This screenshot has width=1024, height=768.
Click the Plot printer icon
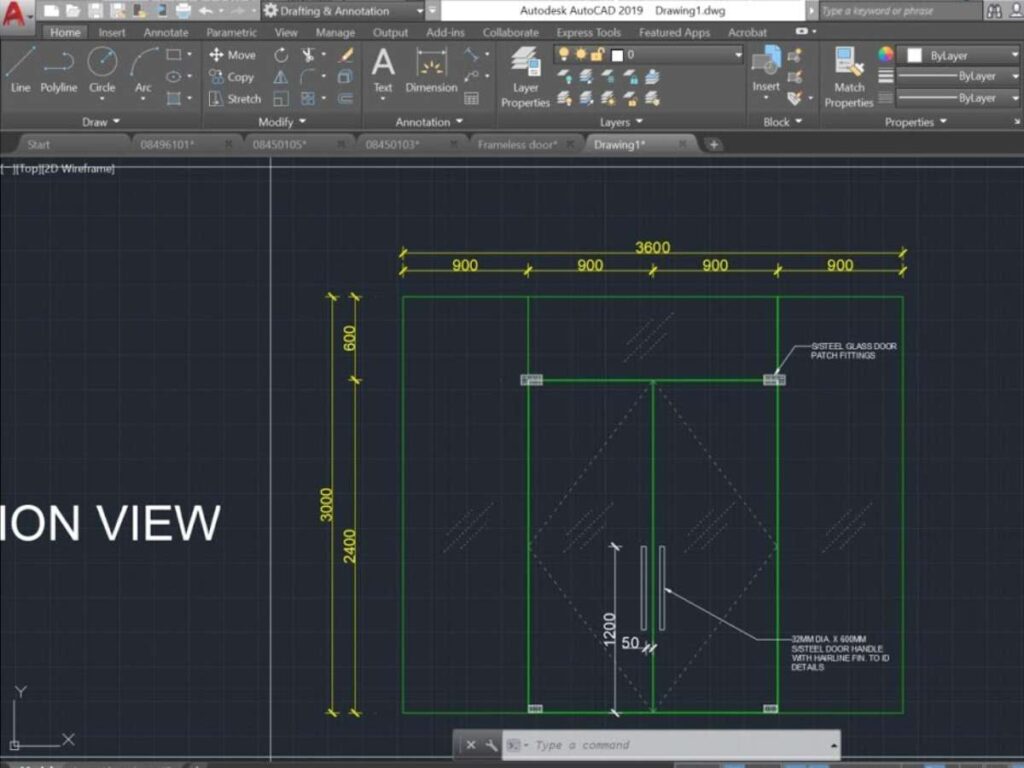184,10
